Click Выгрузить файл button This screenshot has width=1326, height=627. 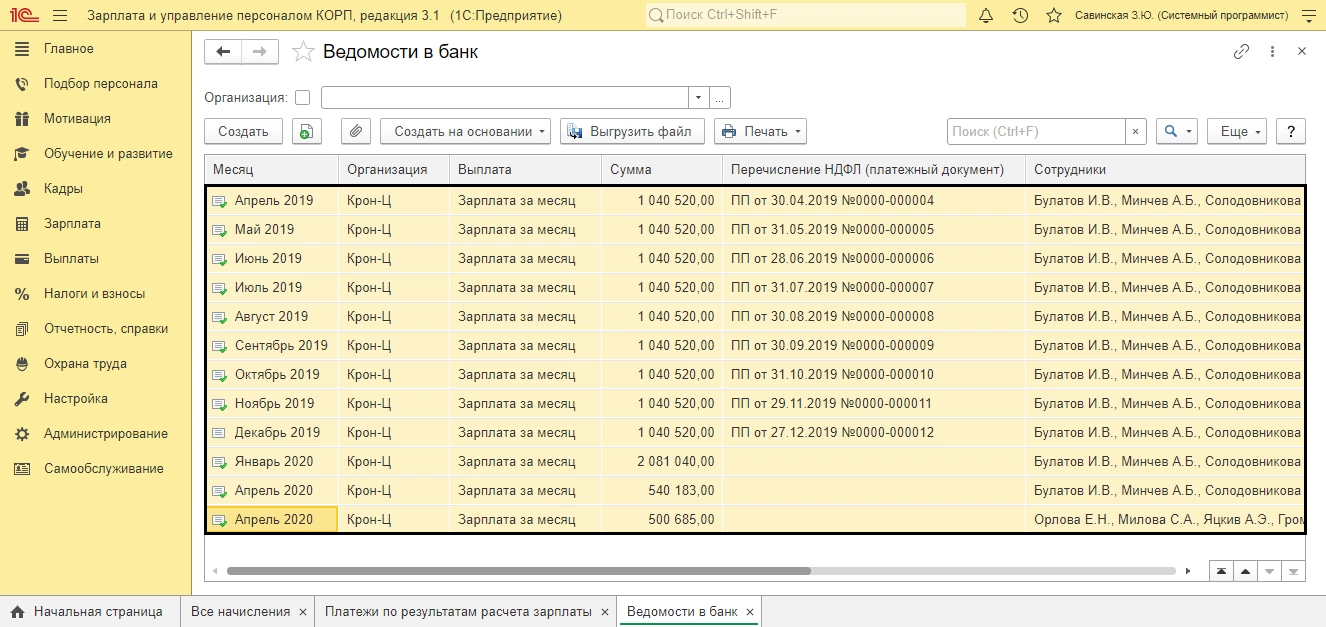click(632, 131)
